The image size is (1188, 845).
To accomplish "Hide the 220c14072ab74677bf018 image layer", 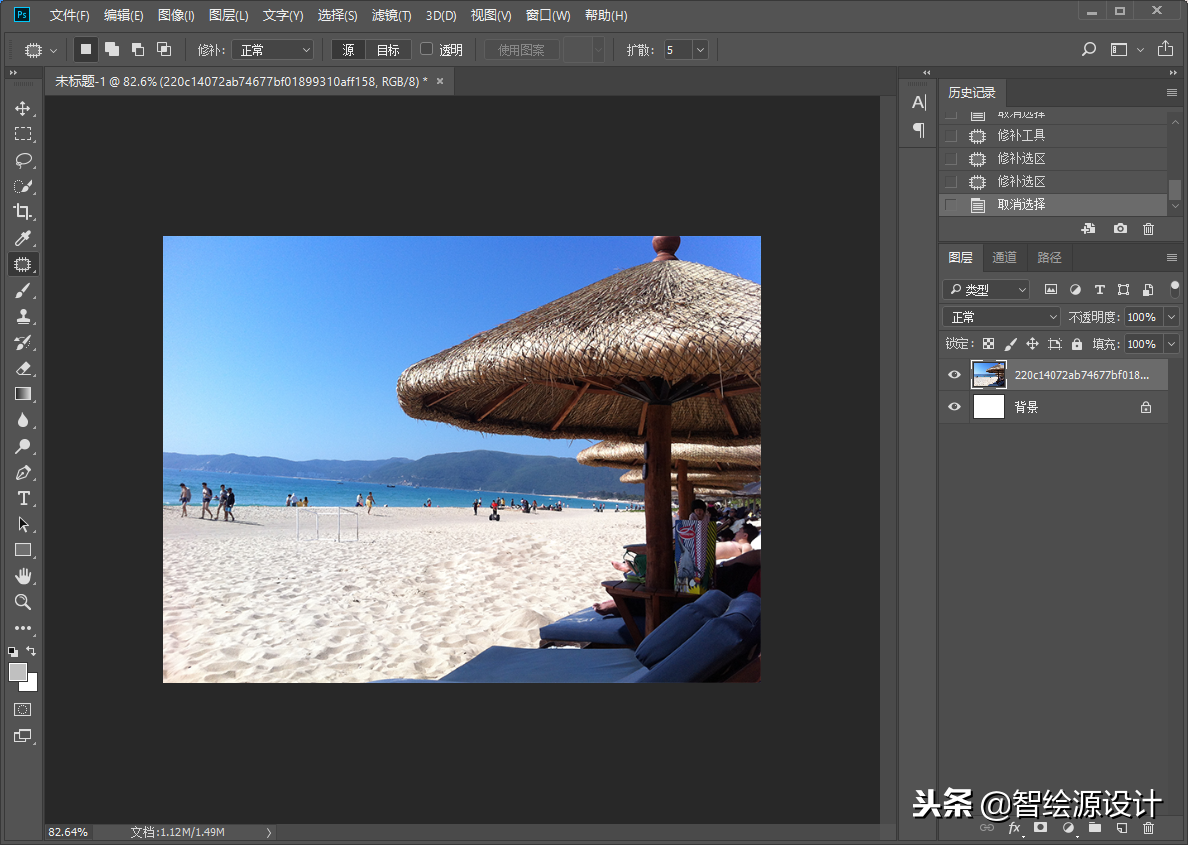I will click(x=954, y=375).
